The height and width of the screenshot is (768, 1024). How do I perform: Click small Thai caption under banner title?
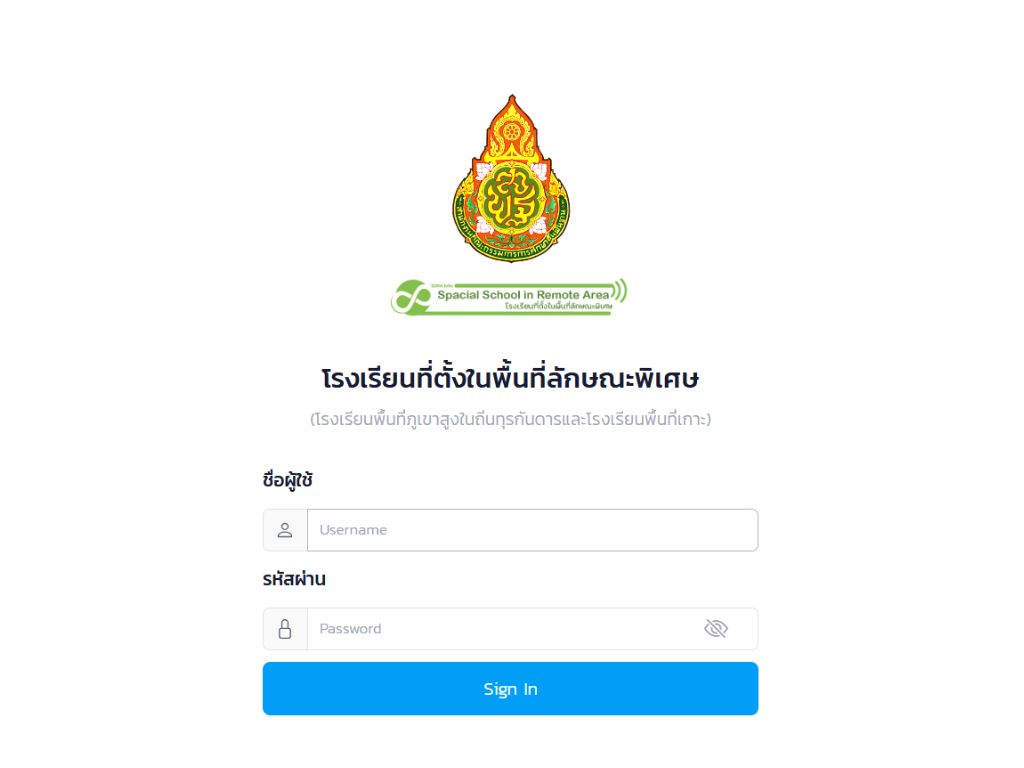[558, 306]
